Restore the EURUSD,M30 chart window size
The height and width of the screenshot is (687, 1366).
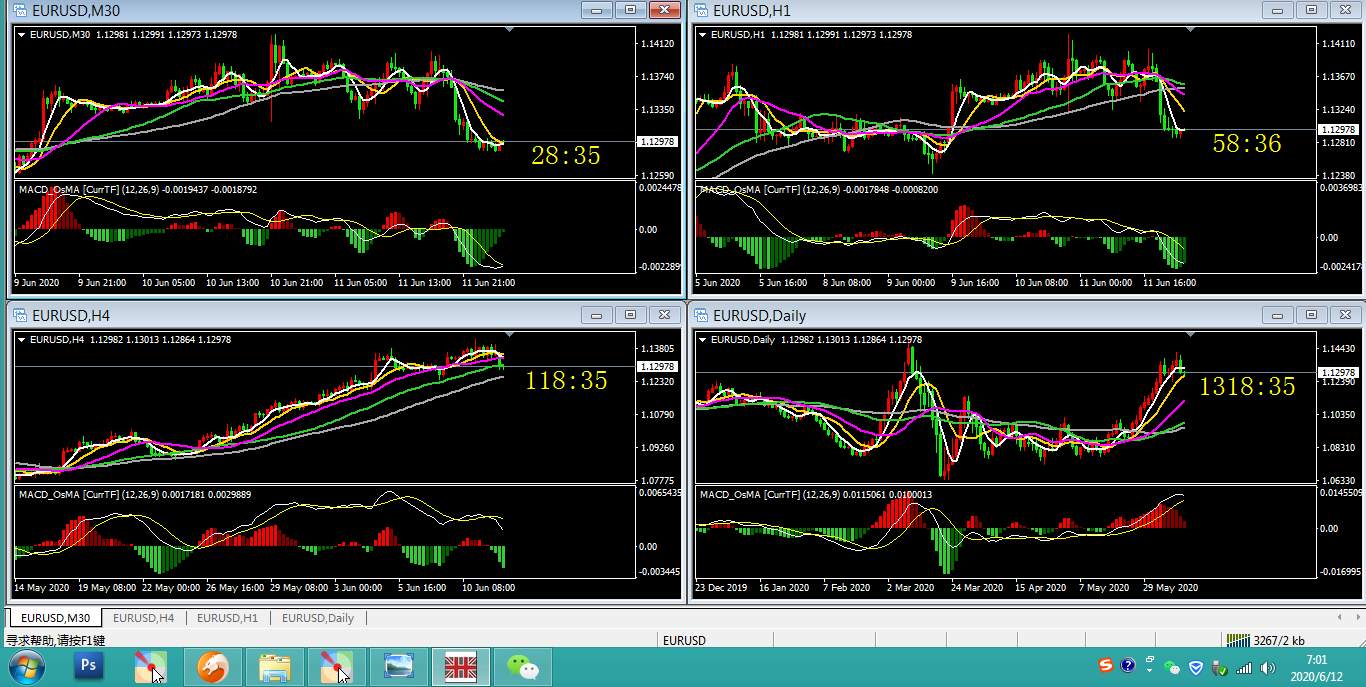[x=631, y=10]
